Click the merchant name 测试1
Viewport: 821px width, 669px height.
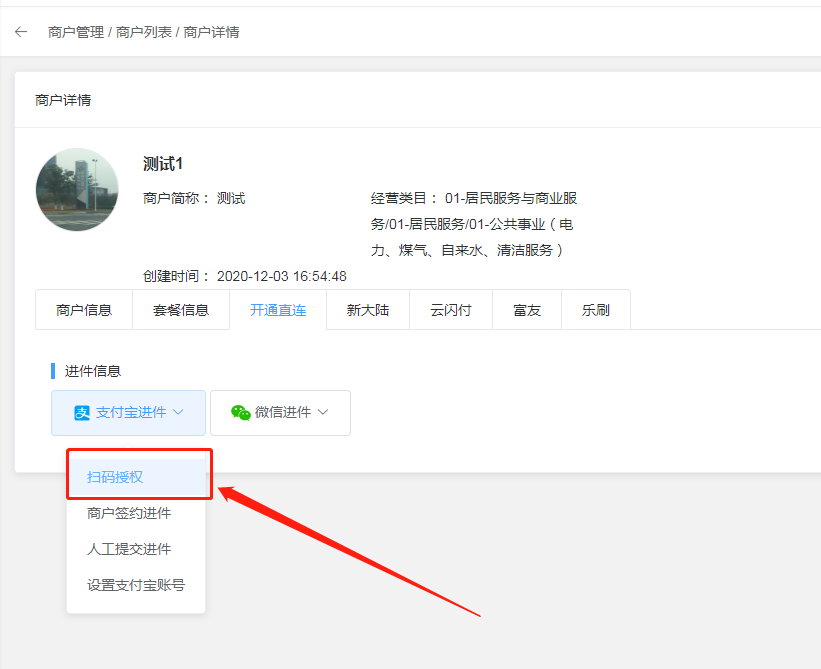click(163, 164)
